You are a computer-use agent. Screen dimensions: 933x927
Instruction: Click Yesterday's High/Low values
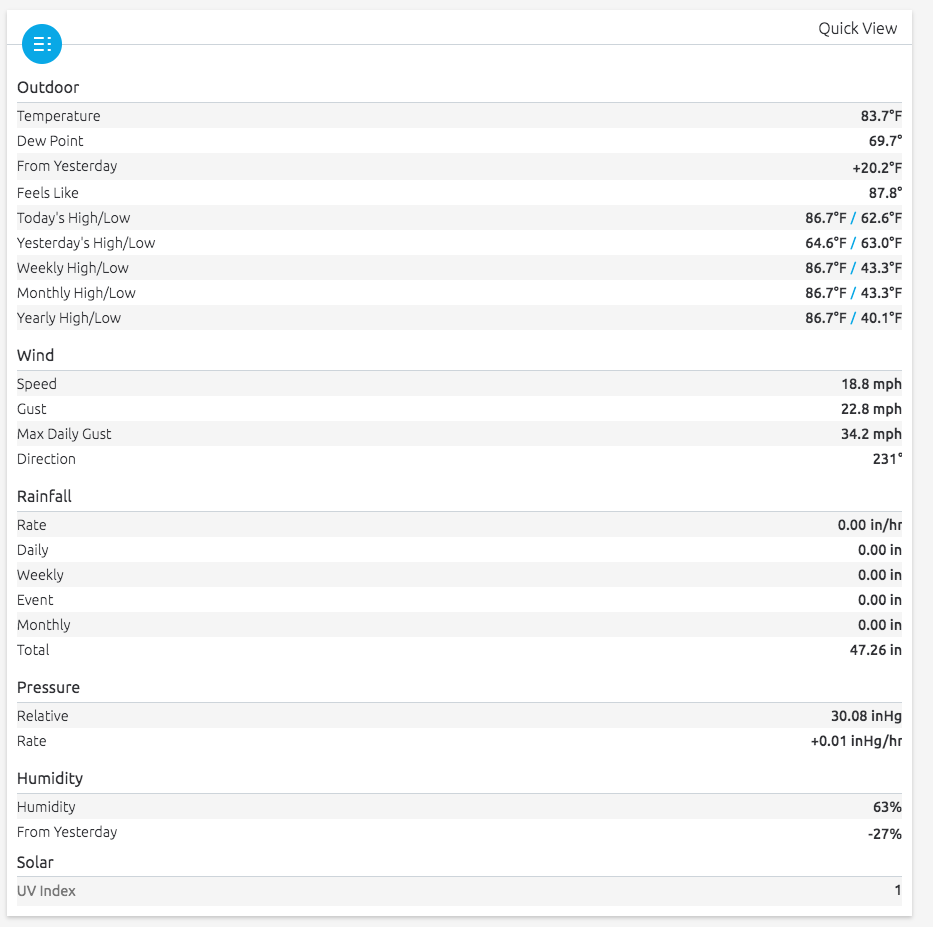click(853, 243)
